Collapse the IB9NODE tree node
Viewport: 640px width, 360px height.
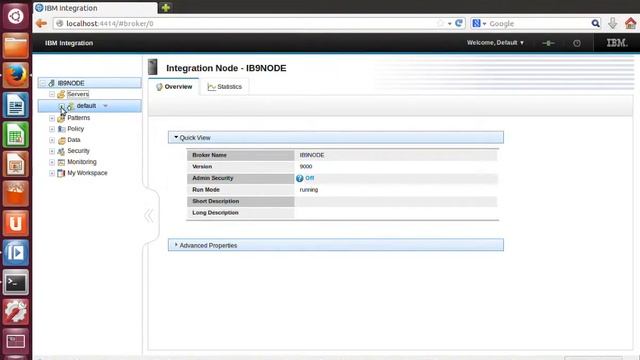point(42,83)
